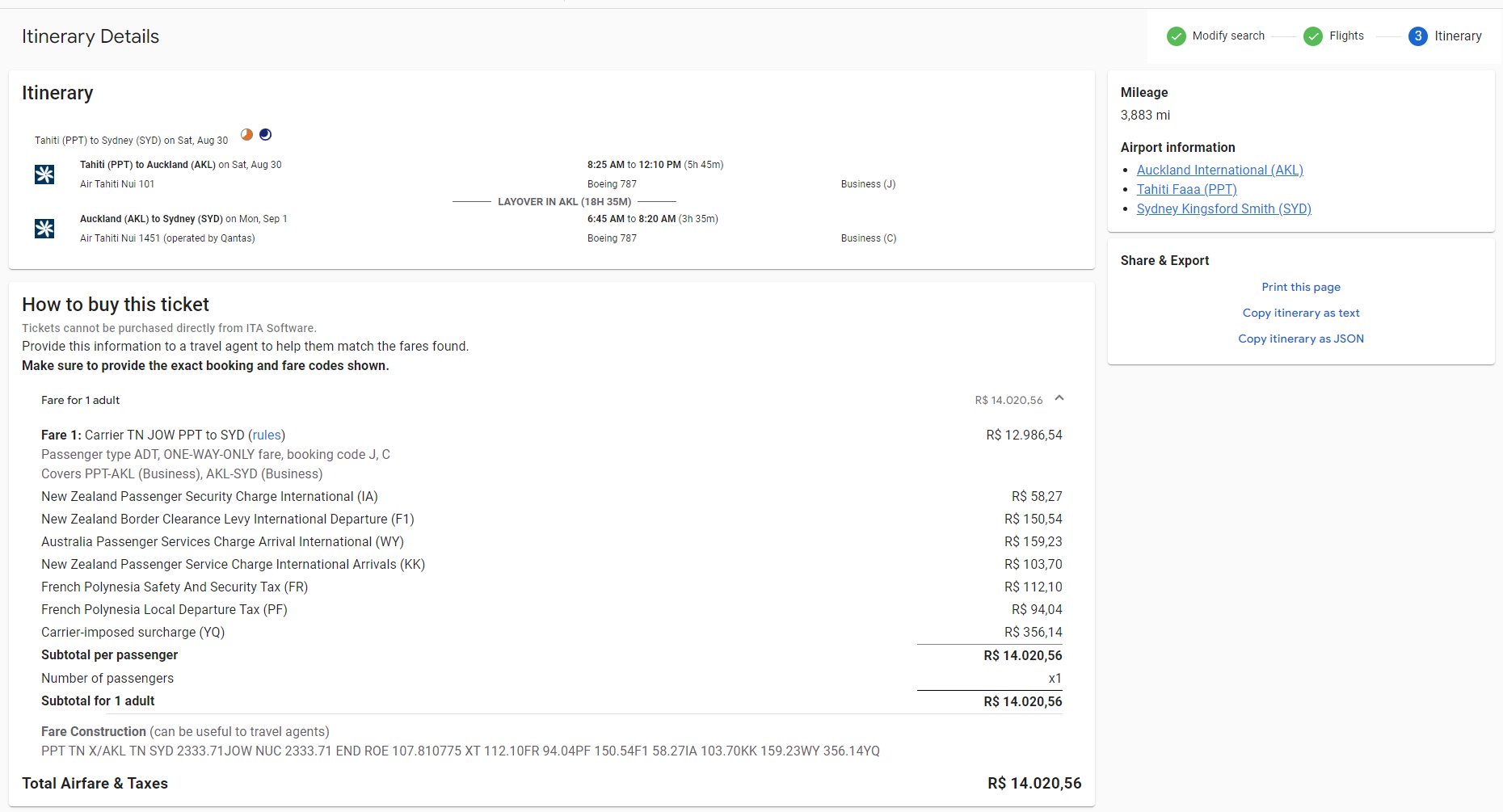The height and width of the screenshot is (812, 1503).
Task: Click the blue overnight flight indicator icon
Action: click(x=265, y=135)
